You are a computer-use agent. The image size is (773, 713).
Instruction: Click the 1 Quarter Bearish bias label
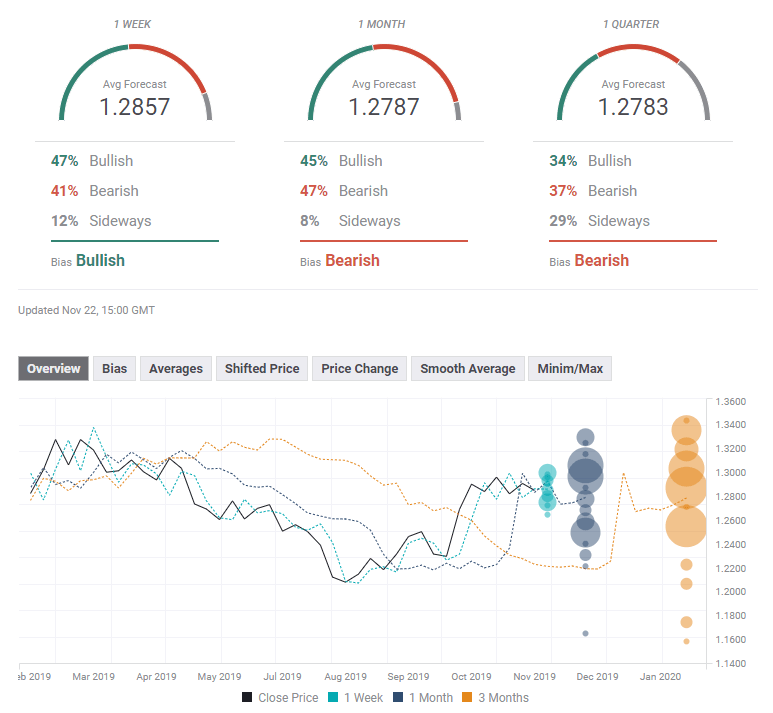click(601, 260)
